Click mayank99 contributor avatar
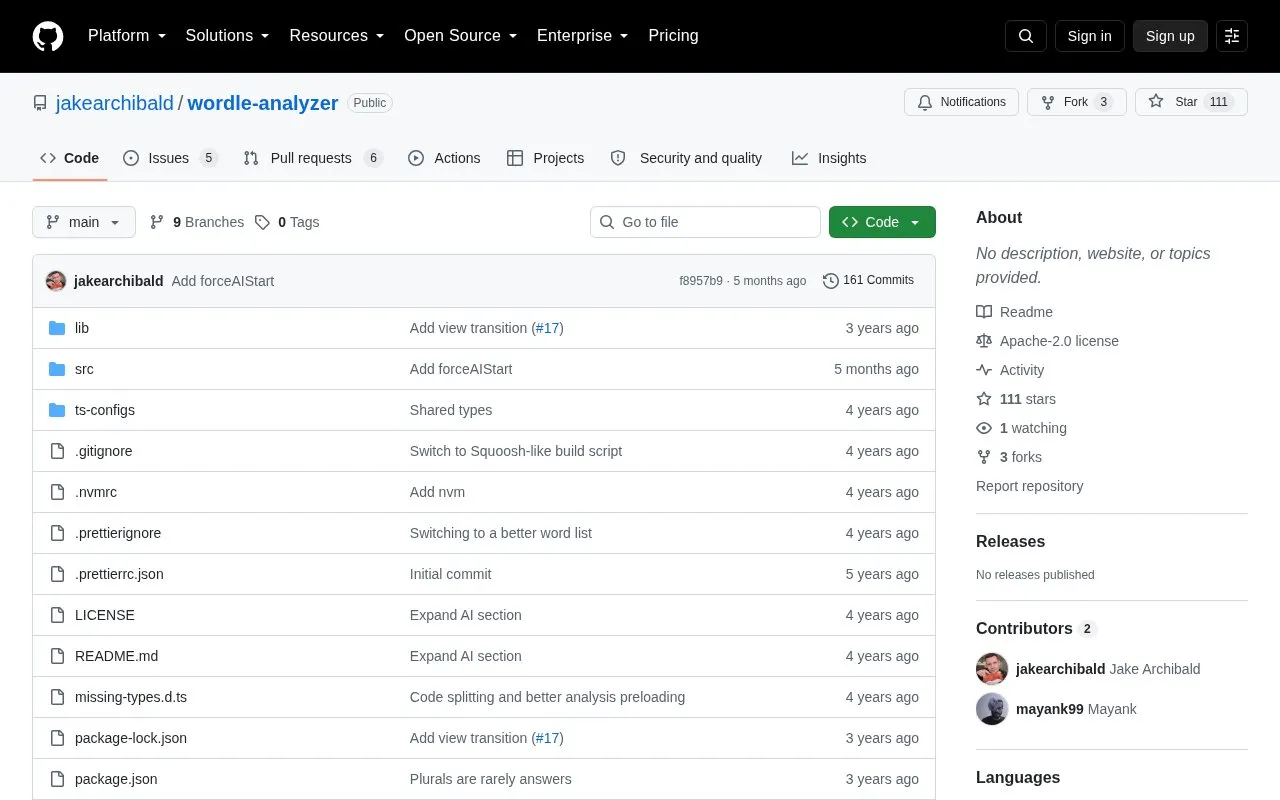Viewport: 1280px width, 800px height. pos(992,709)
